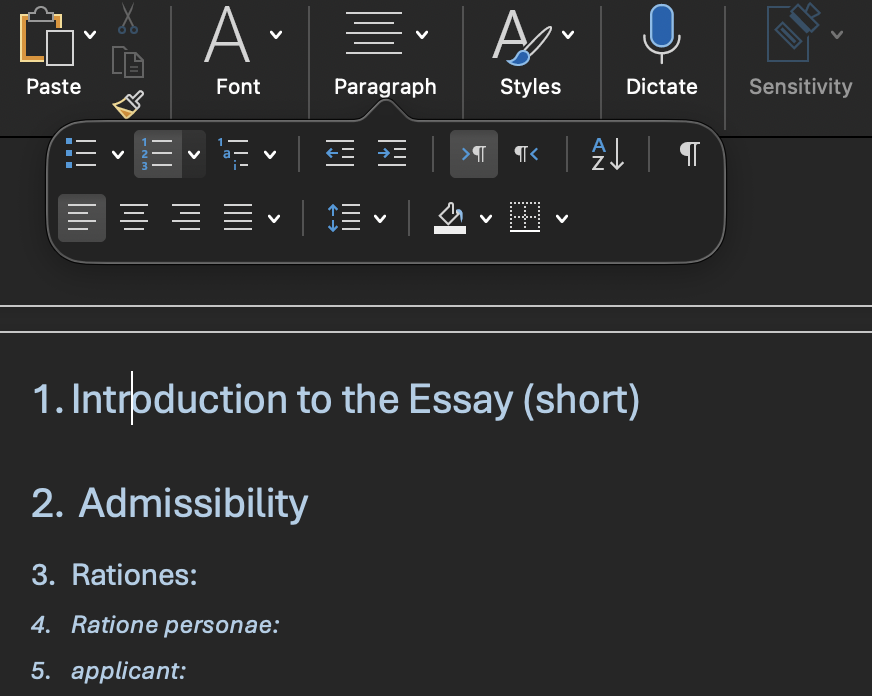Enable left-to-right text direction
872x696 pixels.
click(474, 154)
